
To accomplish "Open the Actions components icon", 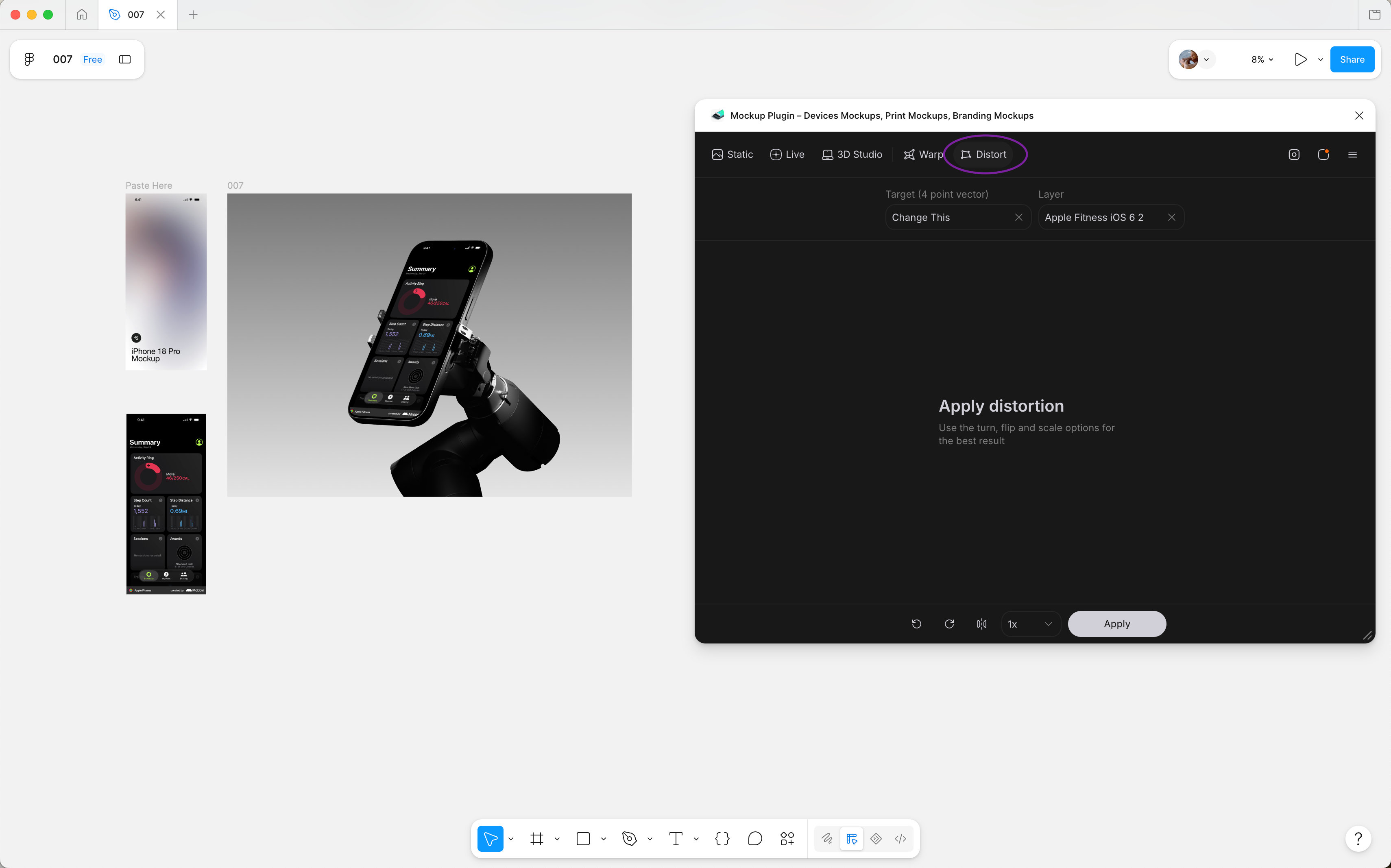I will click(x=787, y=839).
